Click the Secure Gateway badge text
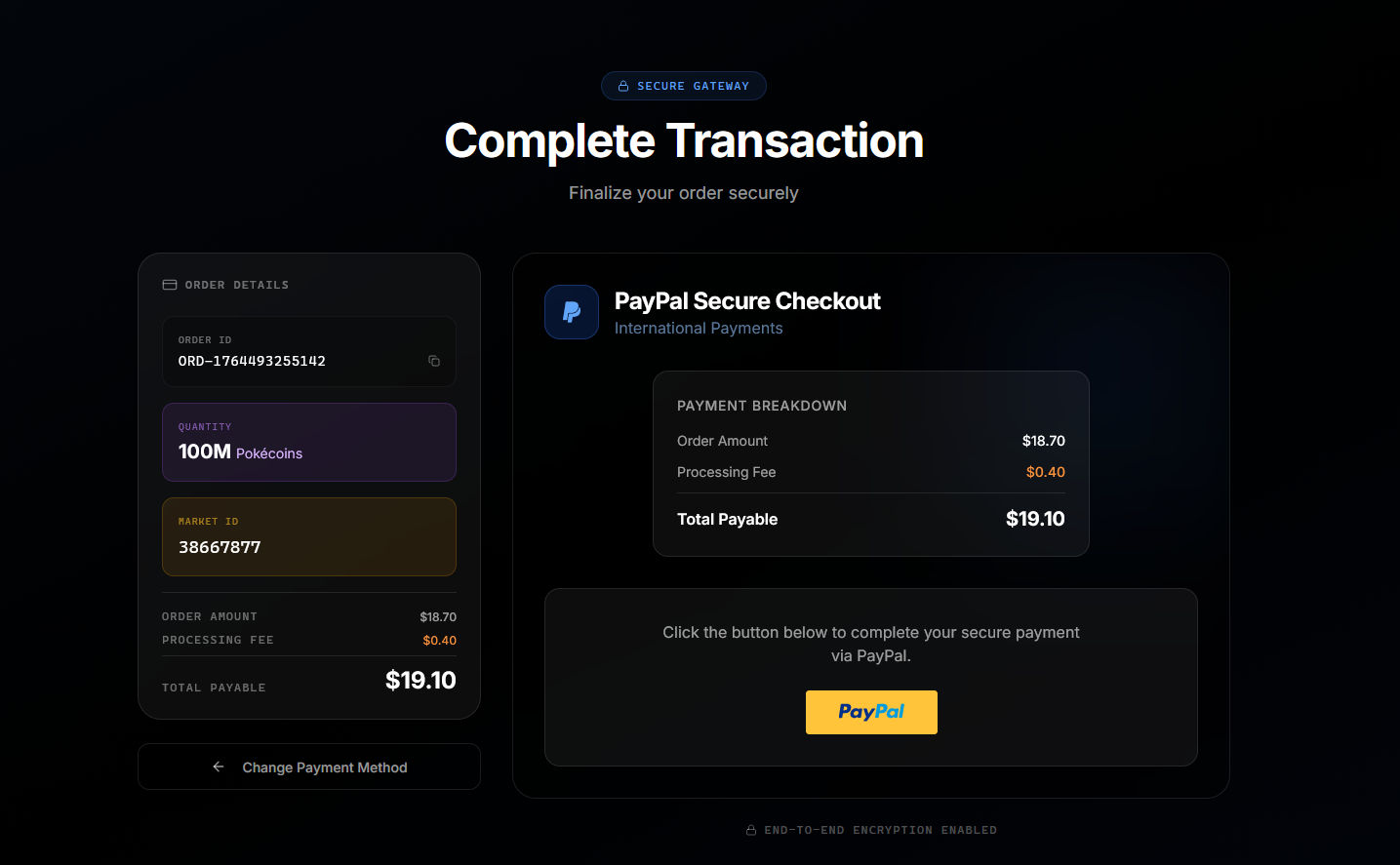The image size is (1400, 865). point(693,86)
